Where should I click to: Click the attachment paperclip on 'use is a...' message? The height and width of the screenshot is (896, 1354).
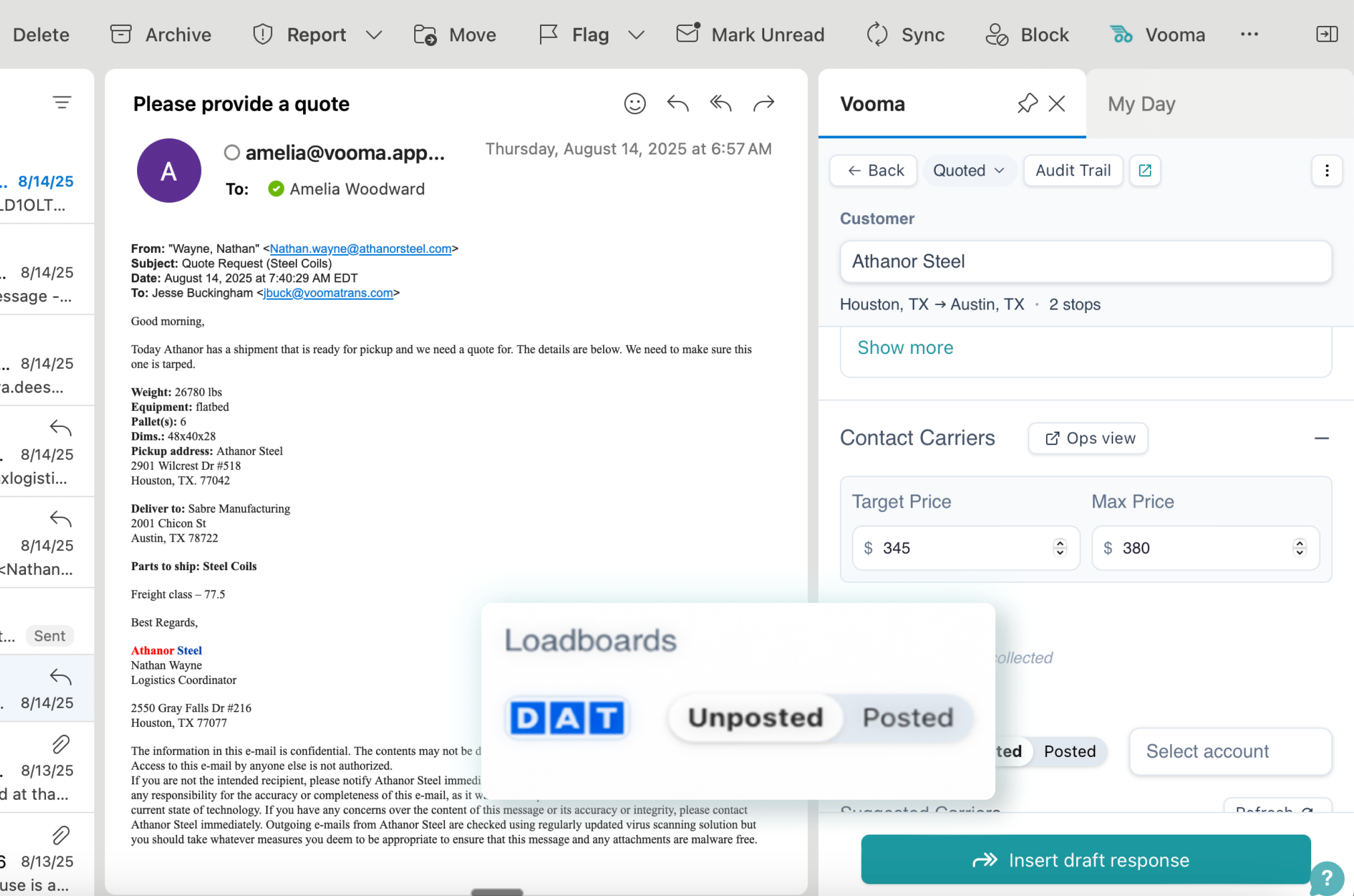click(60, 835)
